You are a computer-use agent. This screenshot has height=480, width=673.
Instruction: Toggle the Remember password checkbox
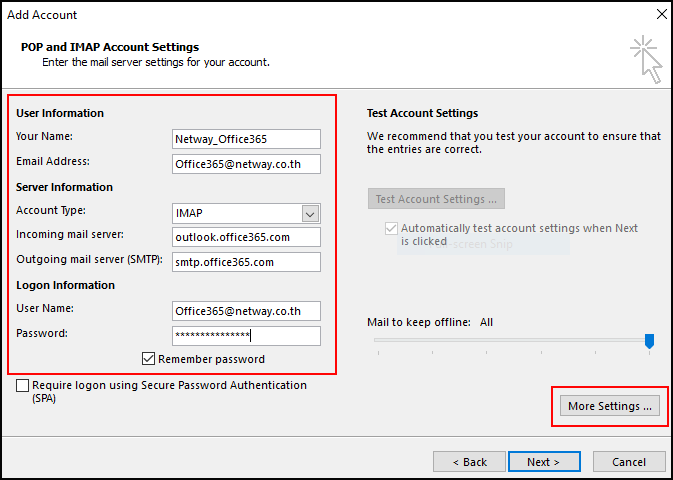[149, 359]
